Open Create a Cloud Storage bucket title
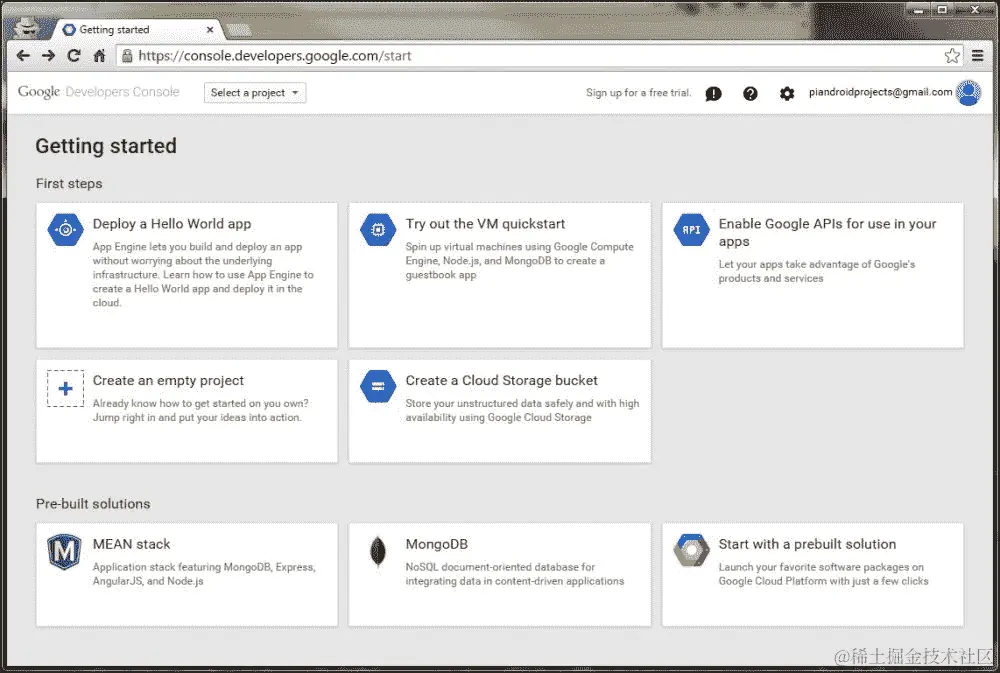This screenshot has width=1000, height=673. point(501,380)
